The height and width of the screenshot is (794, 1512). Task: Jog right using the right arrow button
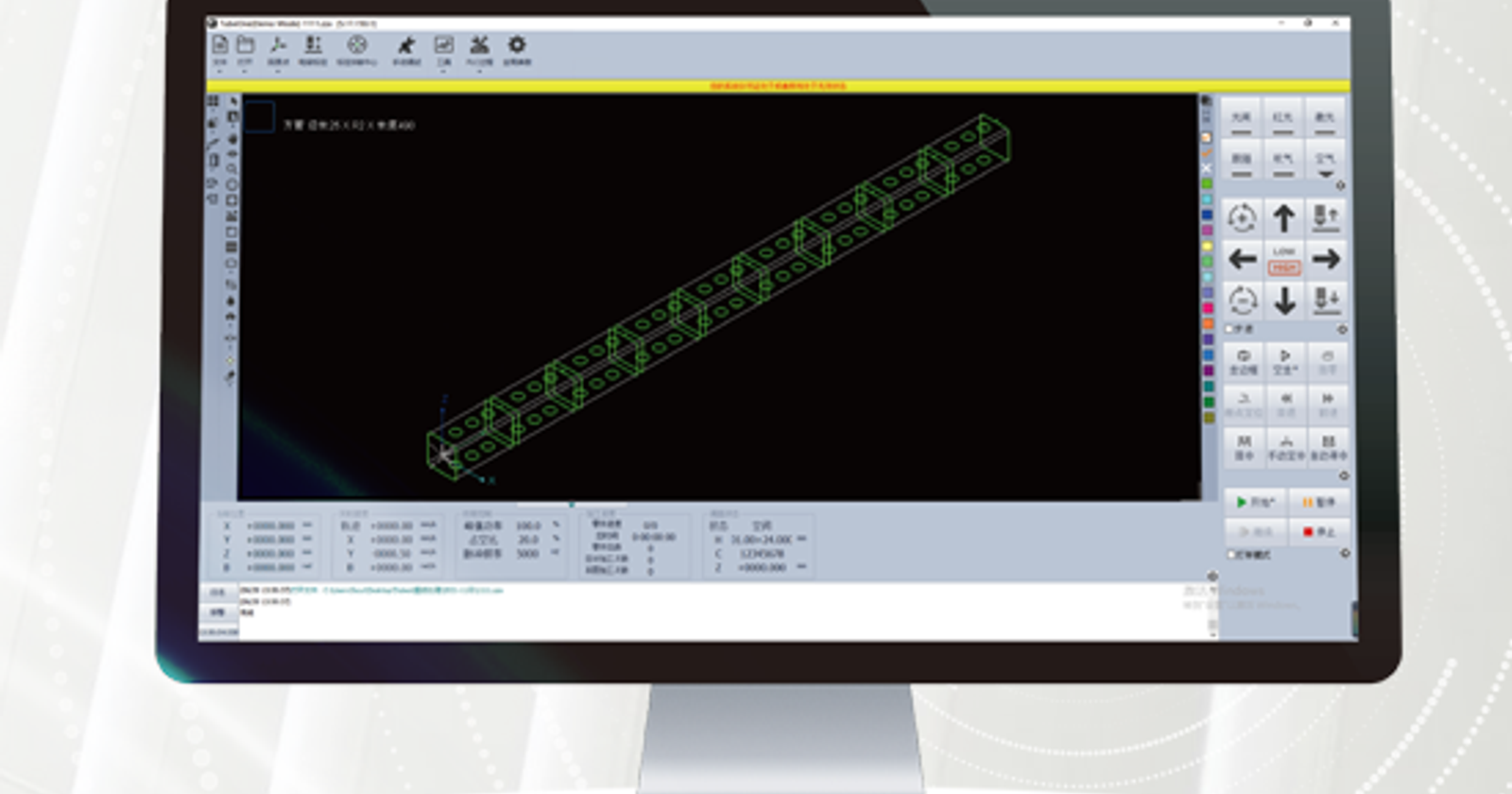tap(1326, 258)
